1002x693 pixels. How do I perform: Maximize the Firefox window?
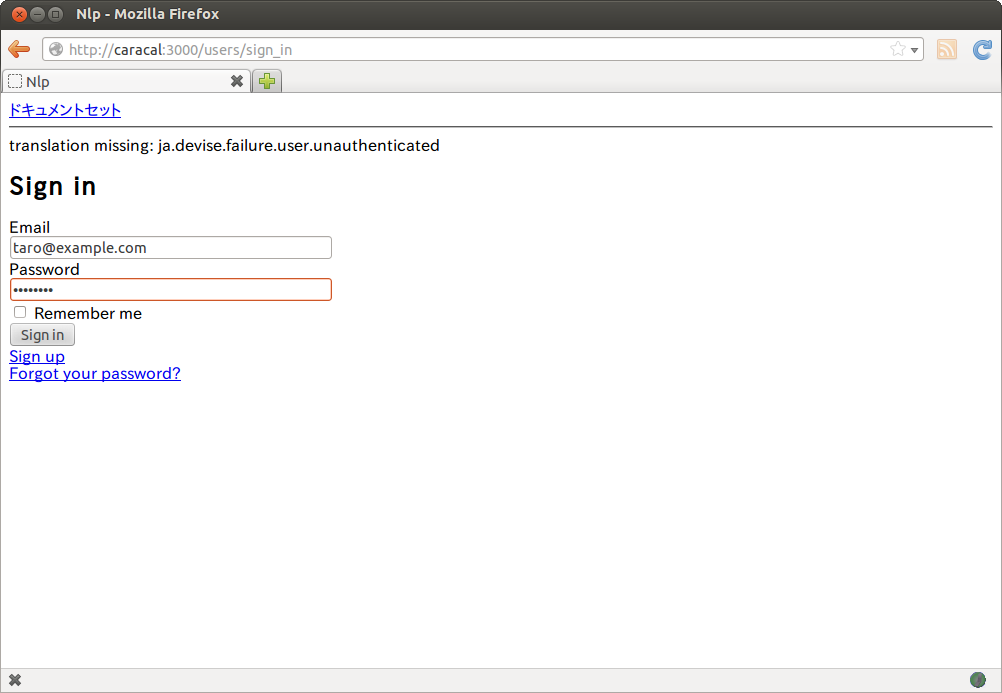pos(55,14)
